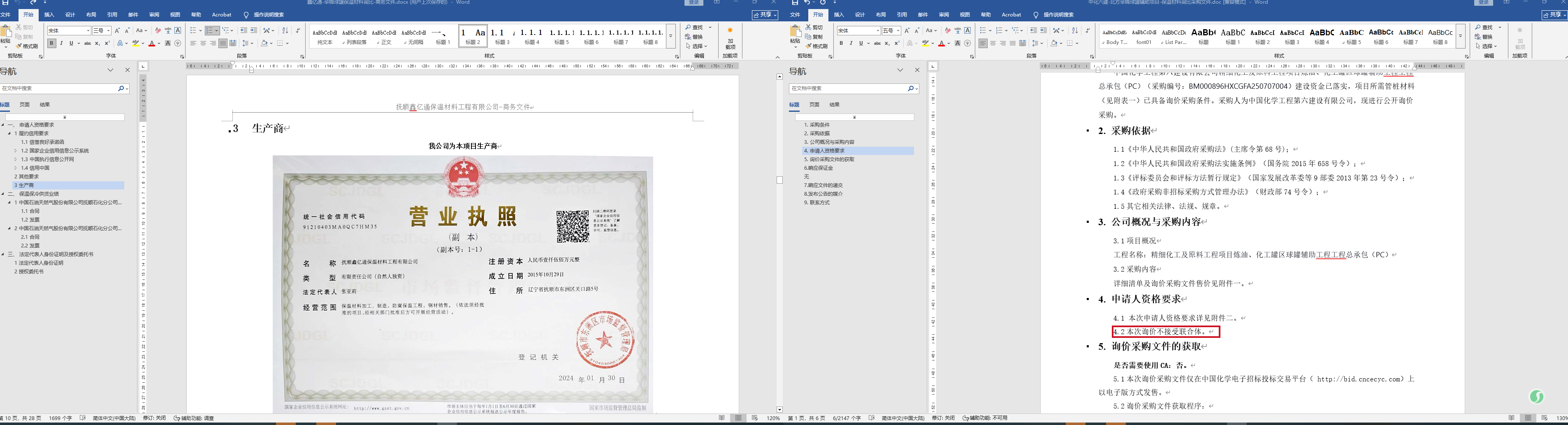Open the 审阅 tab in left Word window
This screenshot has height=425, width=1568.
click(x=154, y=15)
